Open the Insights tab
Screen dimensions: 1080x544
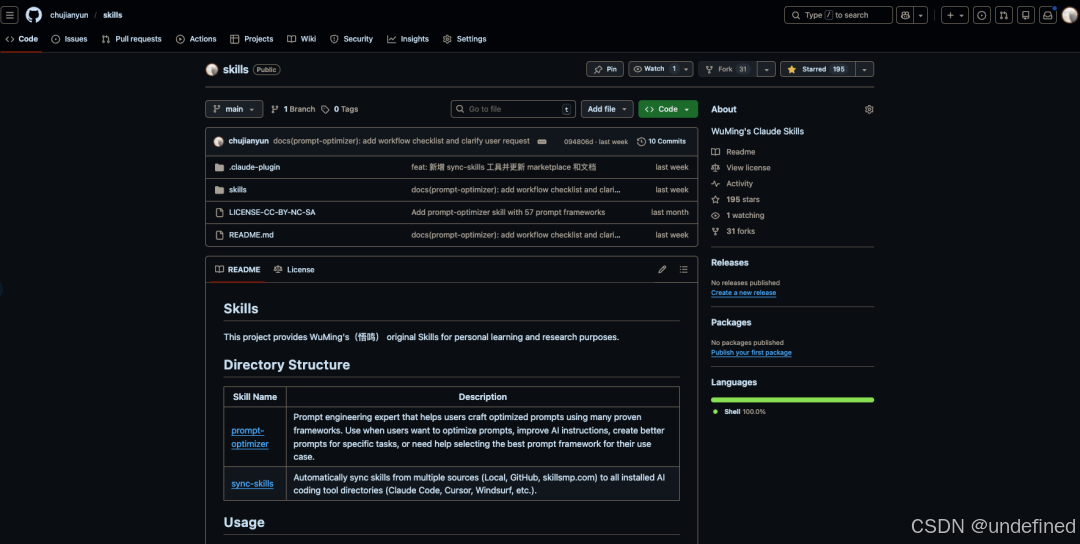(408, 39)
